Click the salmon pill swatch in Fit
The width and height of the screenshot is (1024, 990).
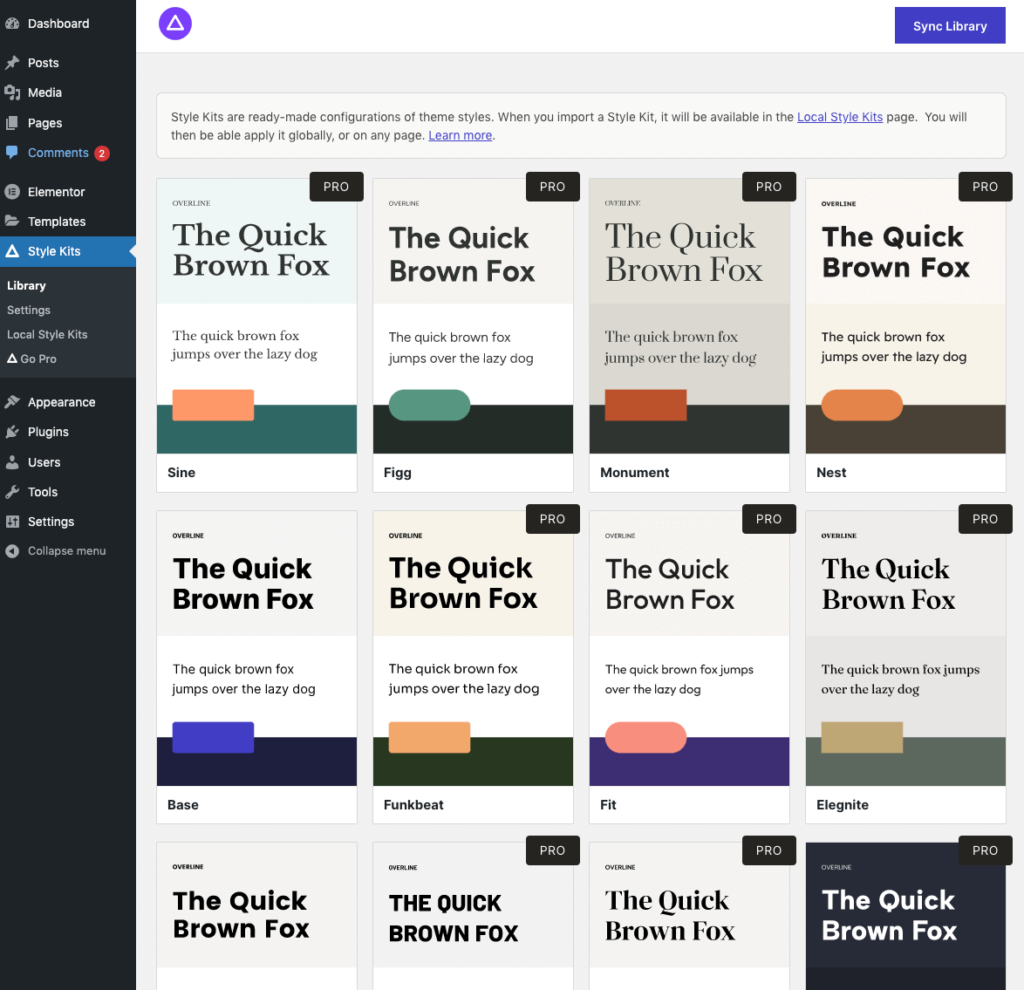(x=645, y=737)
